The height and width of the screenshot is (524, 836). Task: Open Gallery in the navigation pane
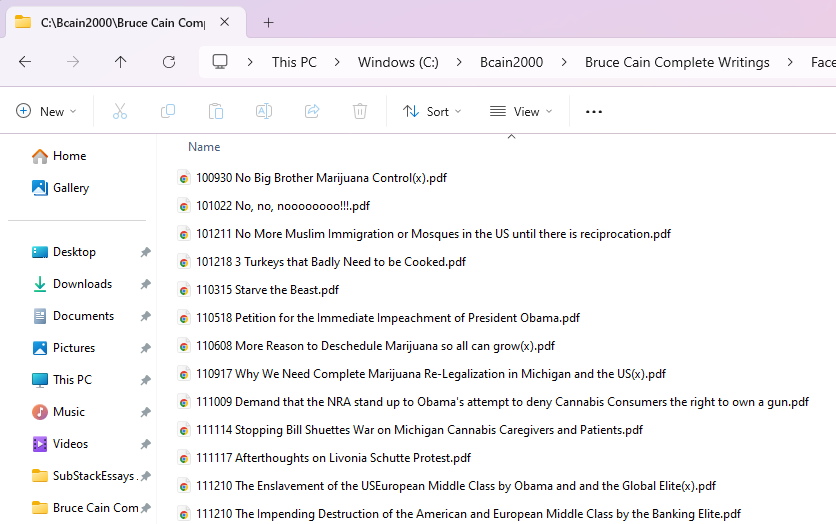(x=71, y=188)
